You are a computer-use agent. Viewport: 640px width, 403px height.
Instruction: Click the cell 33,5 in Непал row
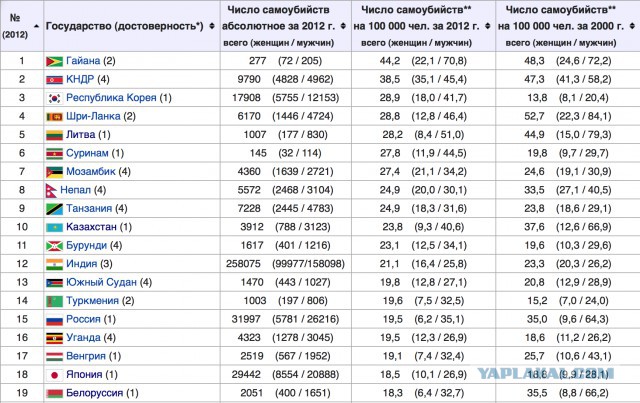coord(534,190)
